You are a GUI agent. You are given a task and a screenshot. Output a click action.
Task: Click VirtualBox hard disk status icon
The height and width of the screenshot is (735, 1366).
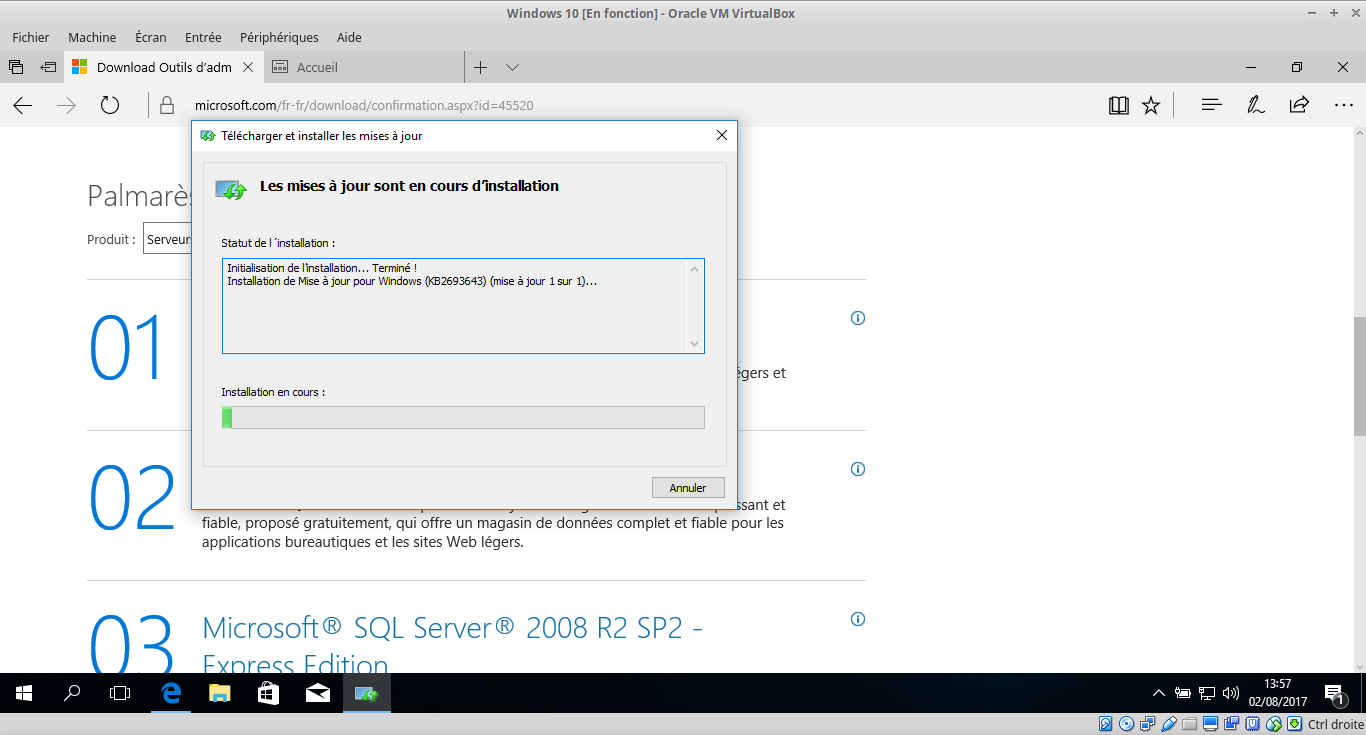click(1105, 724)
